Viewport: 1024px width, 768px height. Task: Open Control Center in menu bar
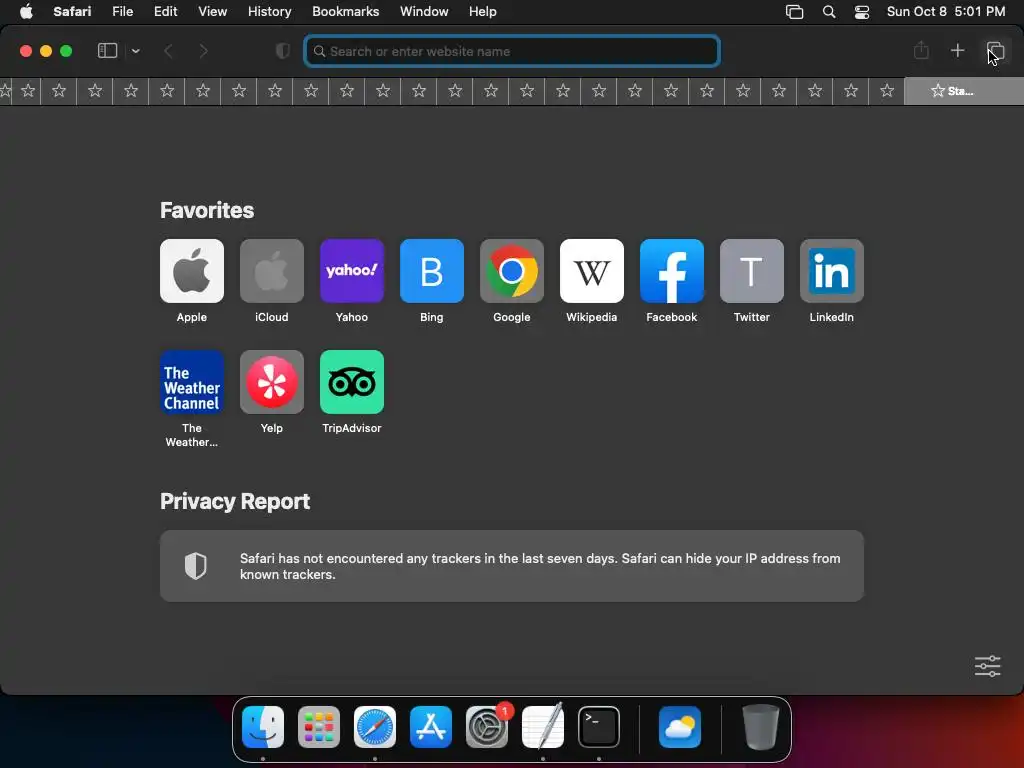862,12
